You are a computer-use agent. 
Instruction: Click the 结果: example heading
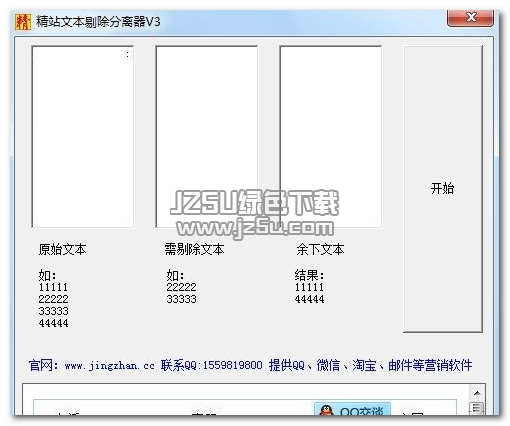click(309, 275)
